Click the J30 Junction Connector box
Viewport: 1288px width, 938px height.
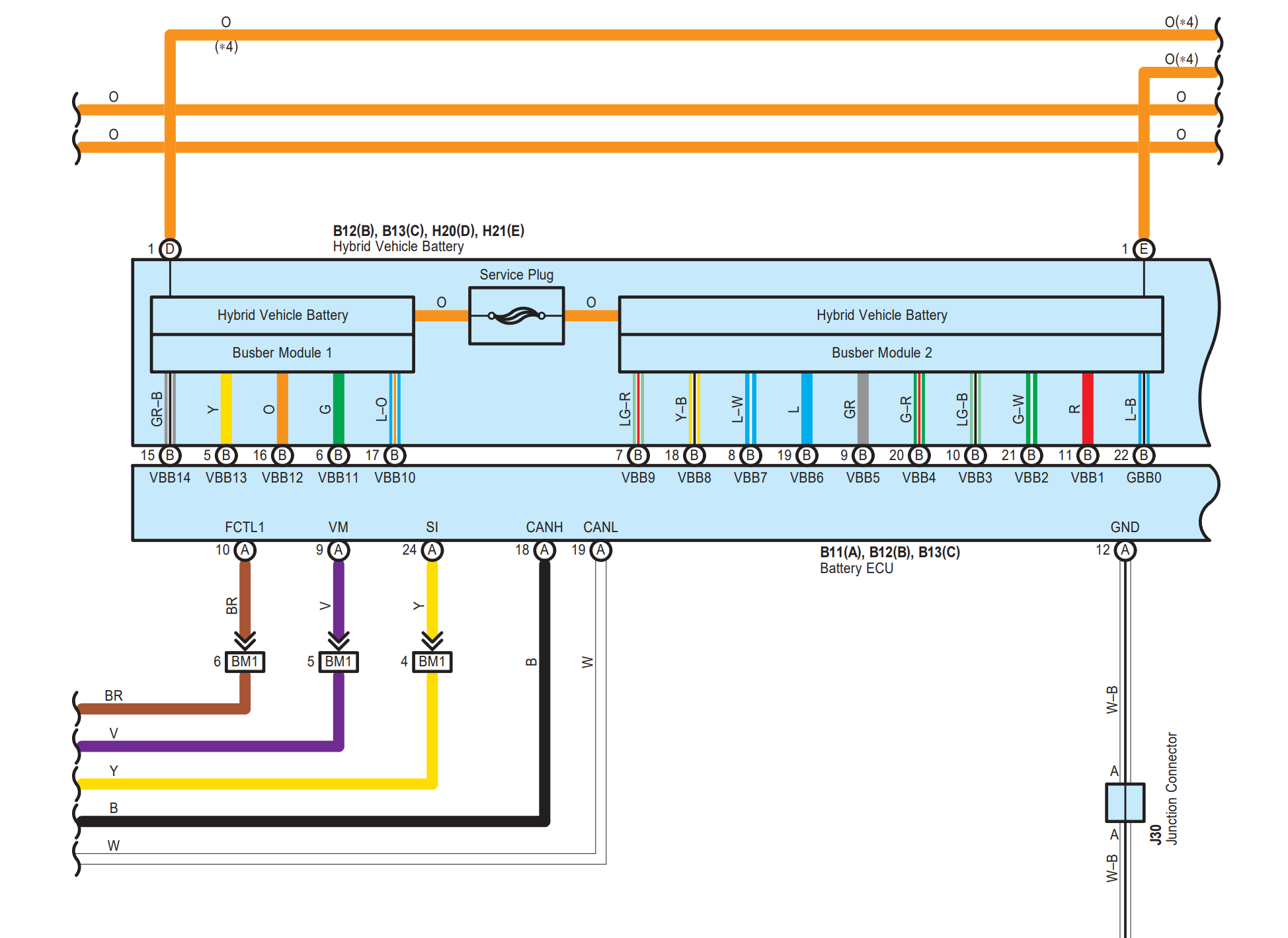1125,802
